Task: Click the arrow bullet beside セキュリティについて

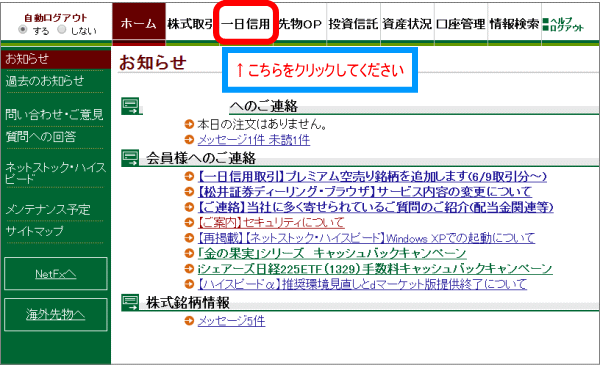Action: pyautogui.click(x=189, y=222)
